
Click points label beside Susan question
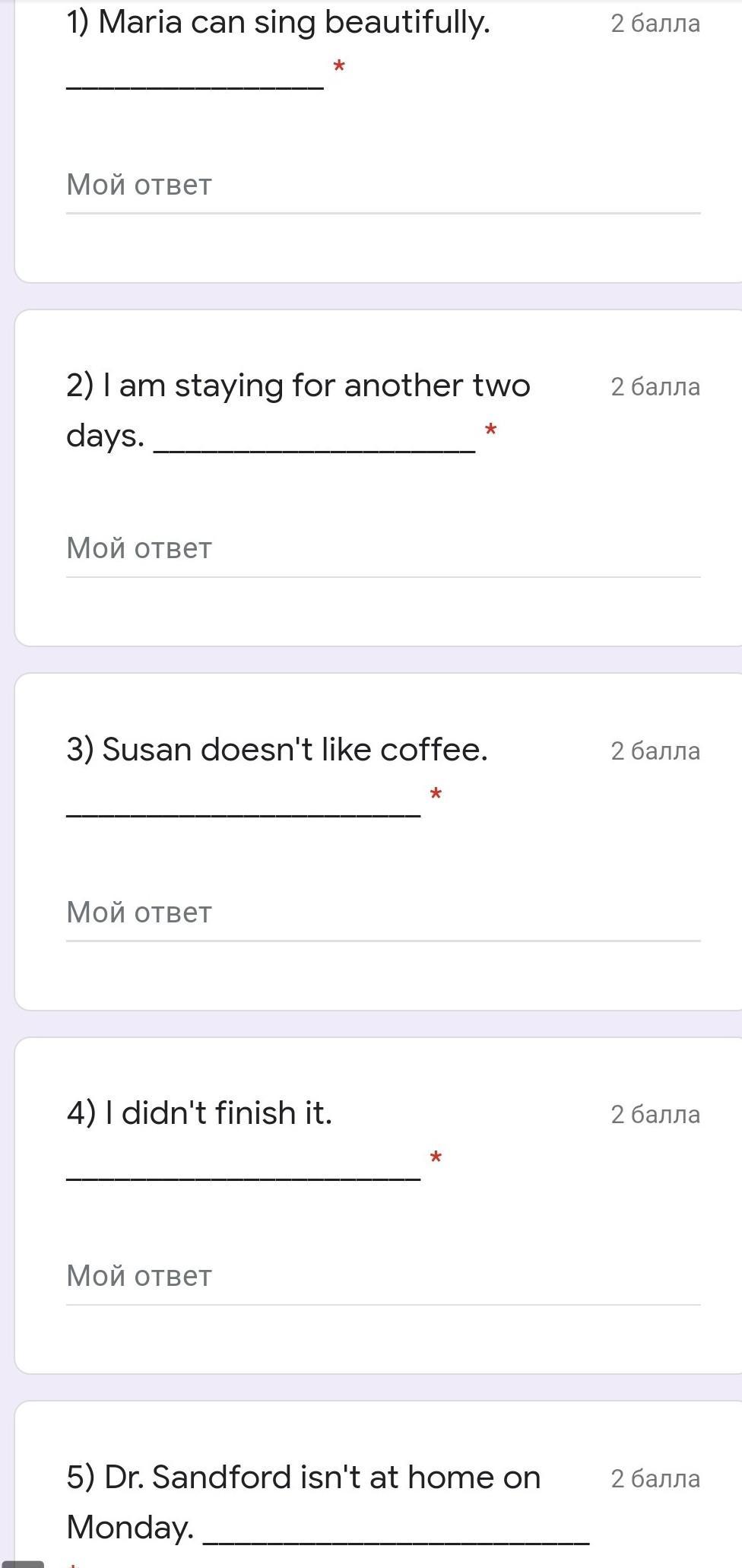[x=655, y=751]
